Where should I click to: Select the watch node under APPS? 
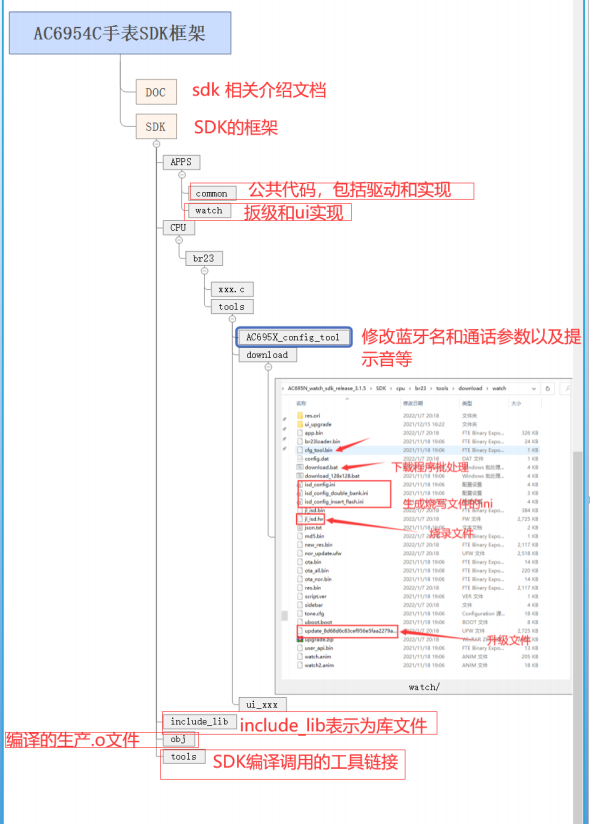pos(209,211)
